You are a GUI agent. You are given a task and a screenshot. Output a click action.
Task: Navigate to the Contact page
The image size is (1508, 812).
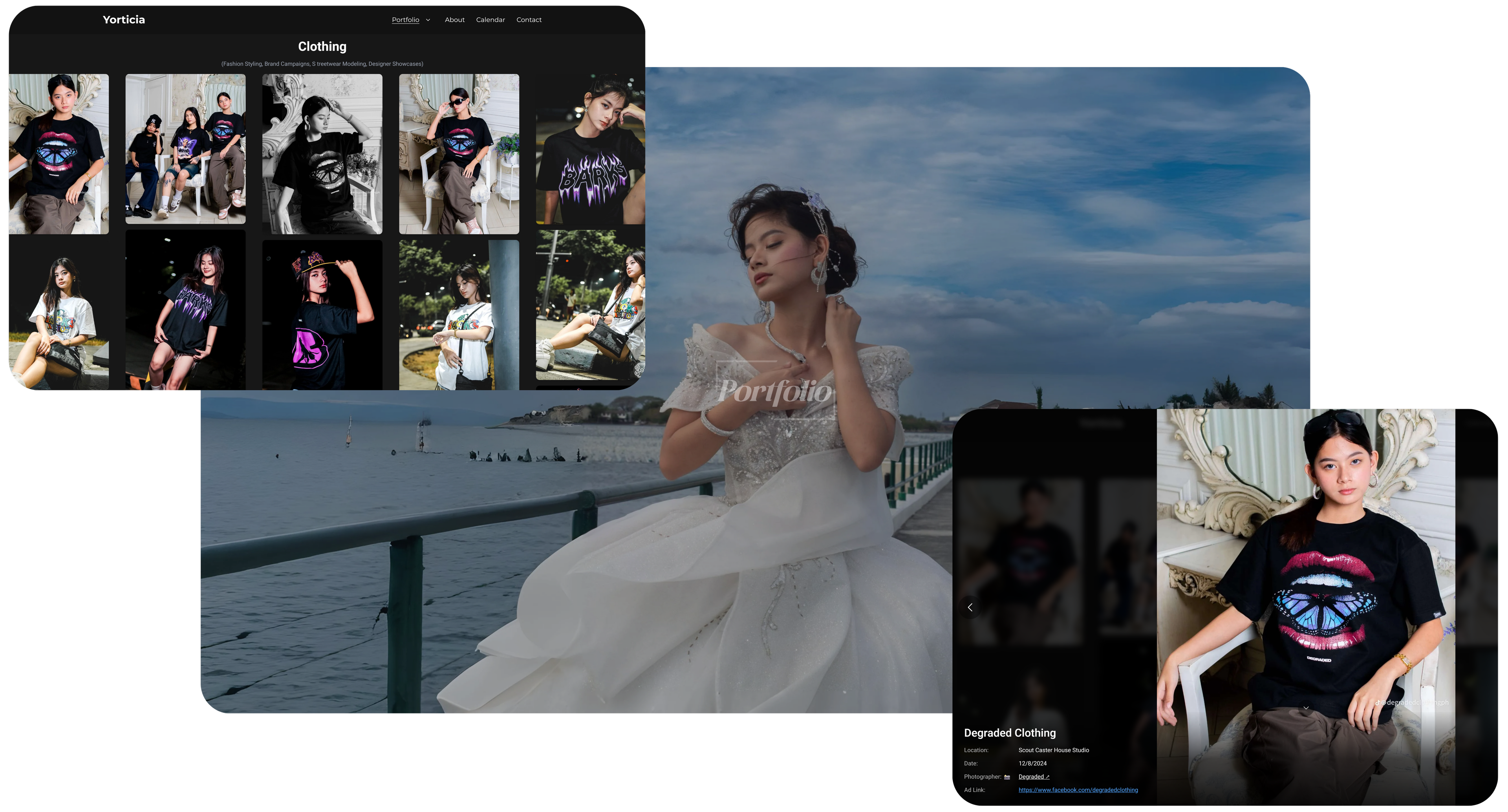coord(529,20)
